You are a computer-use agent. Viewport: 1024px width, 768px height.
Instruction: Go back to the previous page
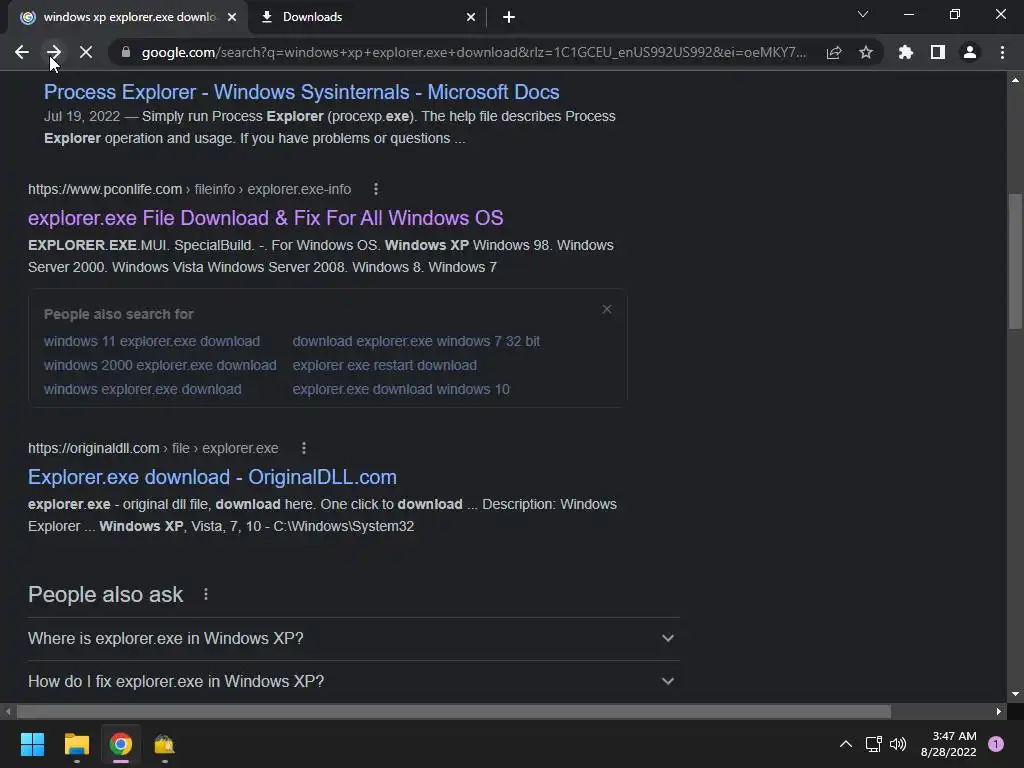(x=22, y=52)
